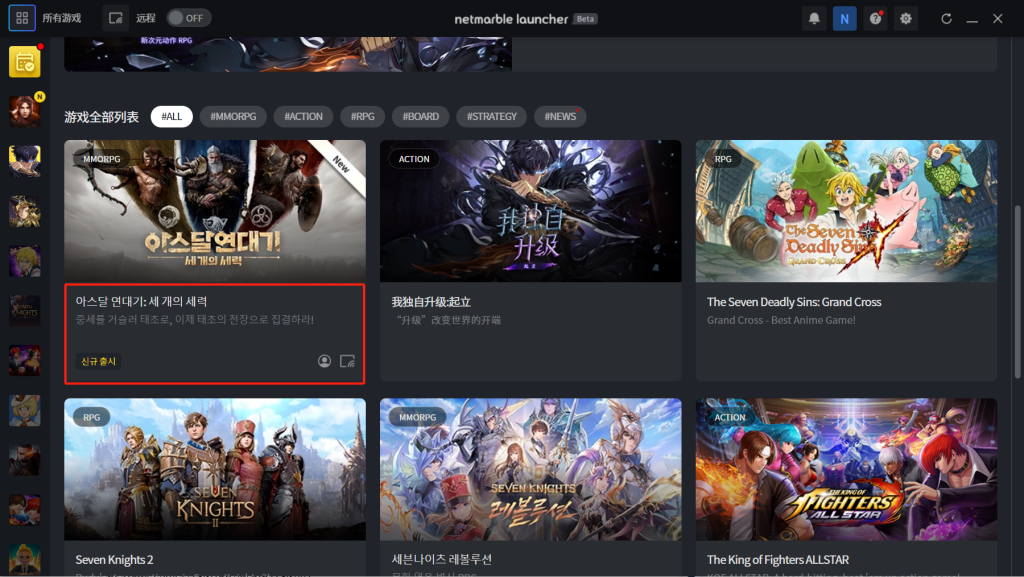Open the blue N account icon
Viewport: 1024px width, 577px height.
pyautogui.click(x=844, y=18)
